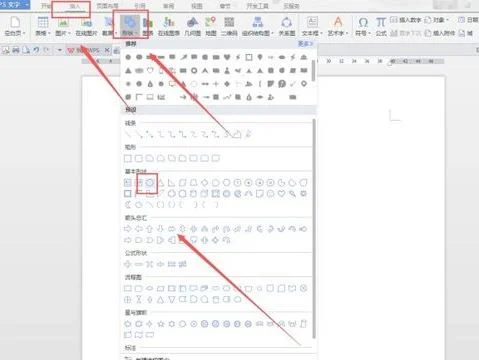Select the isosceles triangle basic shape

[x=161, y=182]
